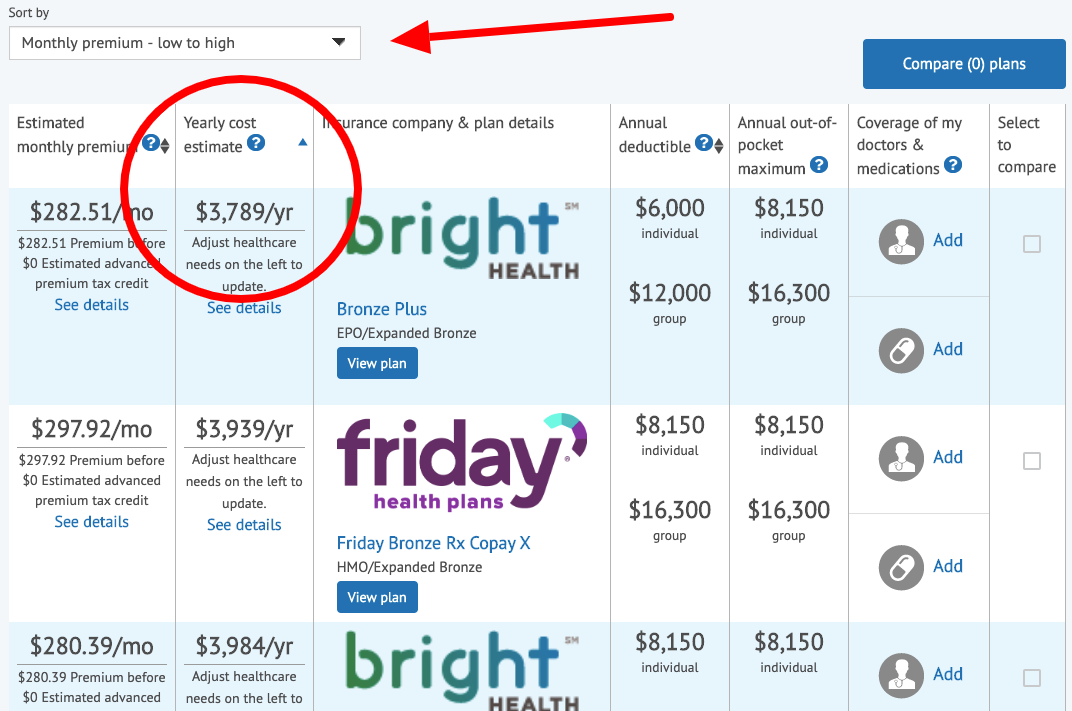Open the Bronze Plus plan name link
This screenshot has width=1072, height=711.
(x=381, y=309)
